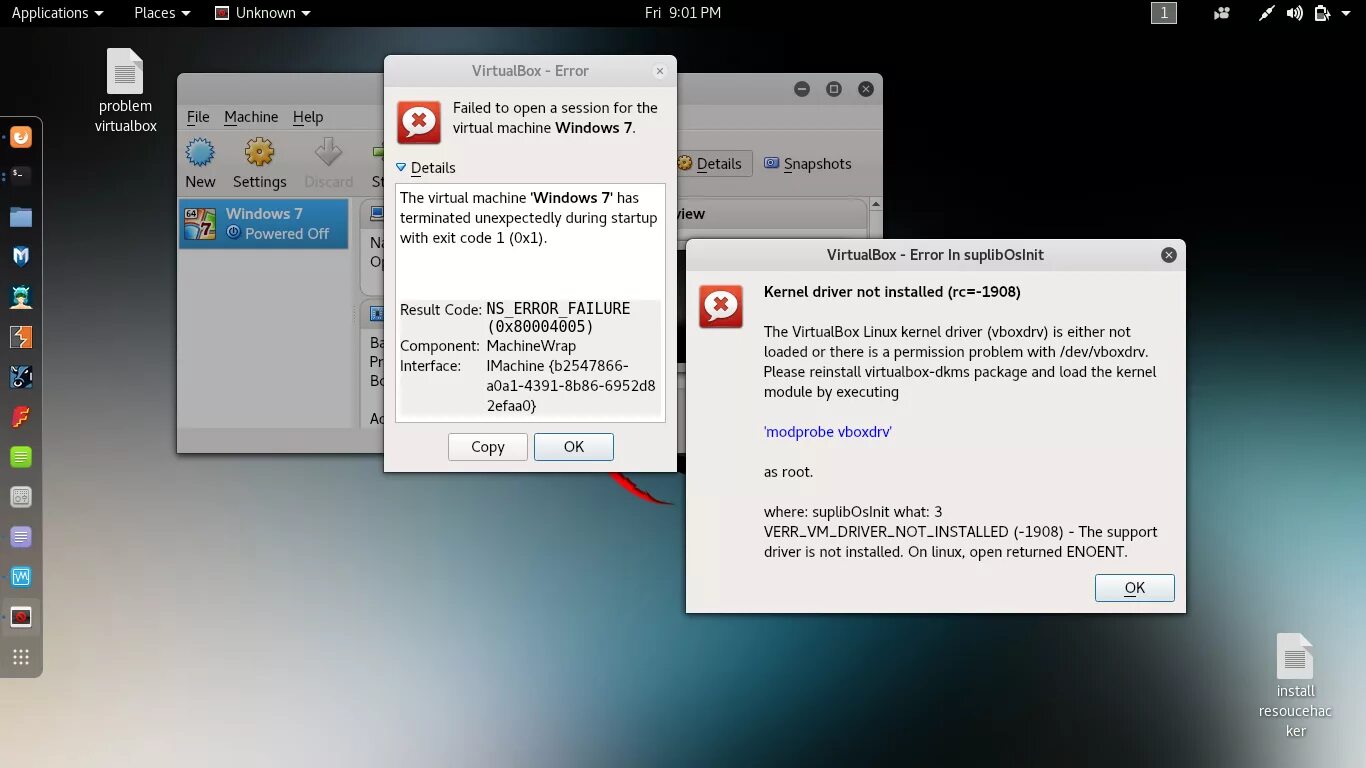Click 'terminated unexpectedly during startup' details text
The height and width of the screenshot is (768, 1366).
click(x=528, y=218)
